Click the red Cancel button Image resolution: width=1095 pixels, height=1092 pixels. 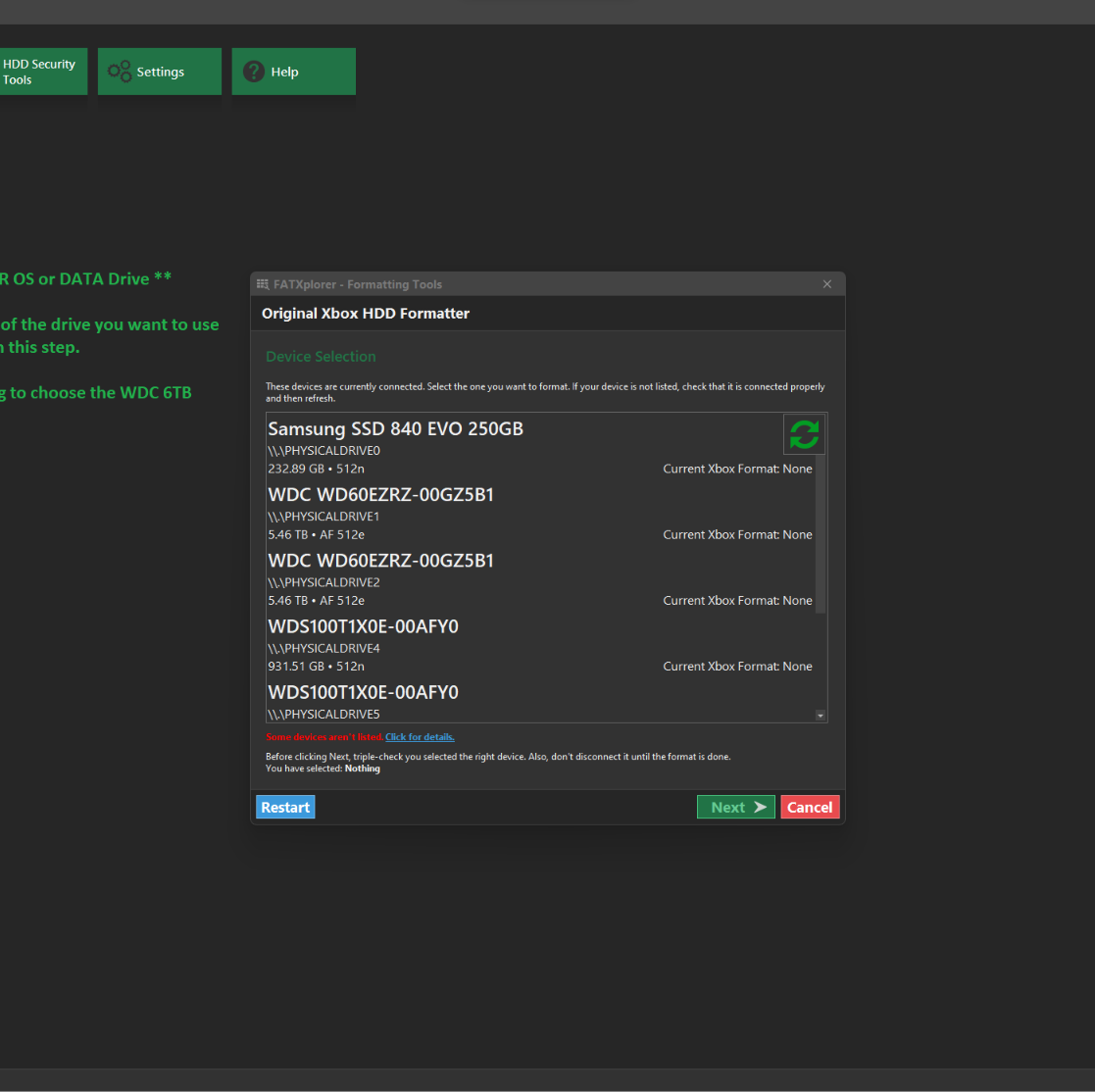click(810, 807)
